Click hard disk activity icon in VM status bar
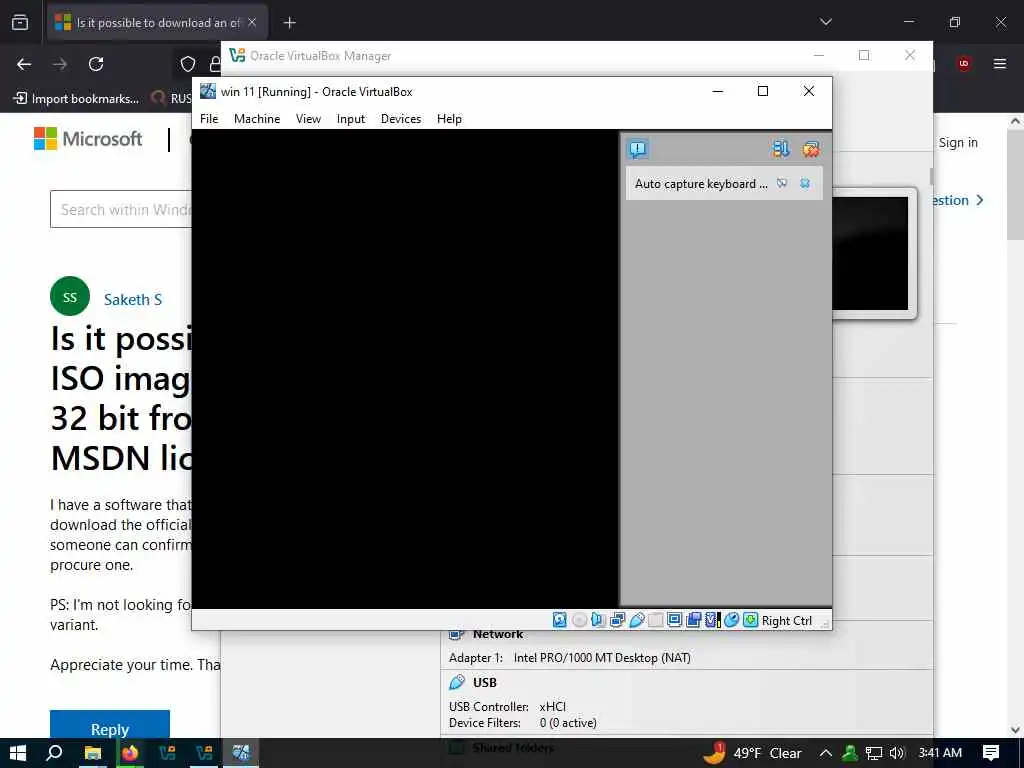 560,620
